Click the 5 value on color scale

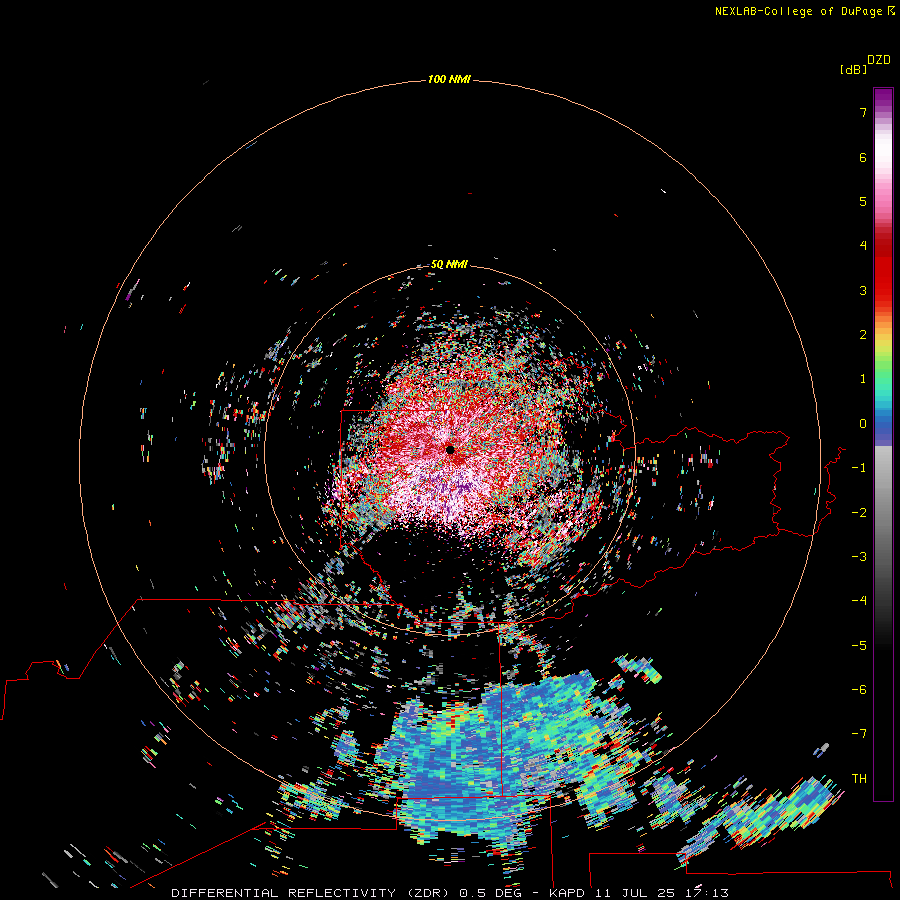863,201
